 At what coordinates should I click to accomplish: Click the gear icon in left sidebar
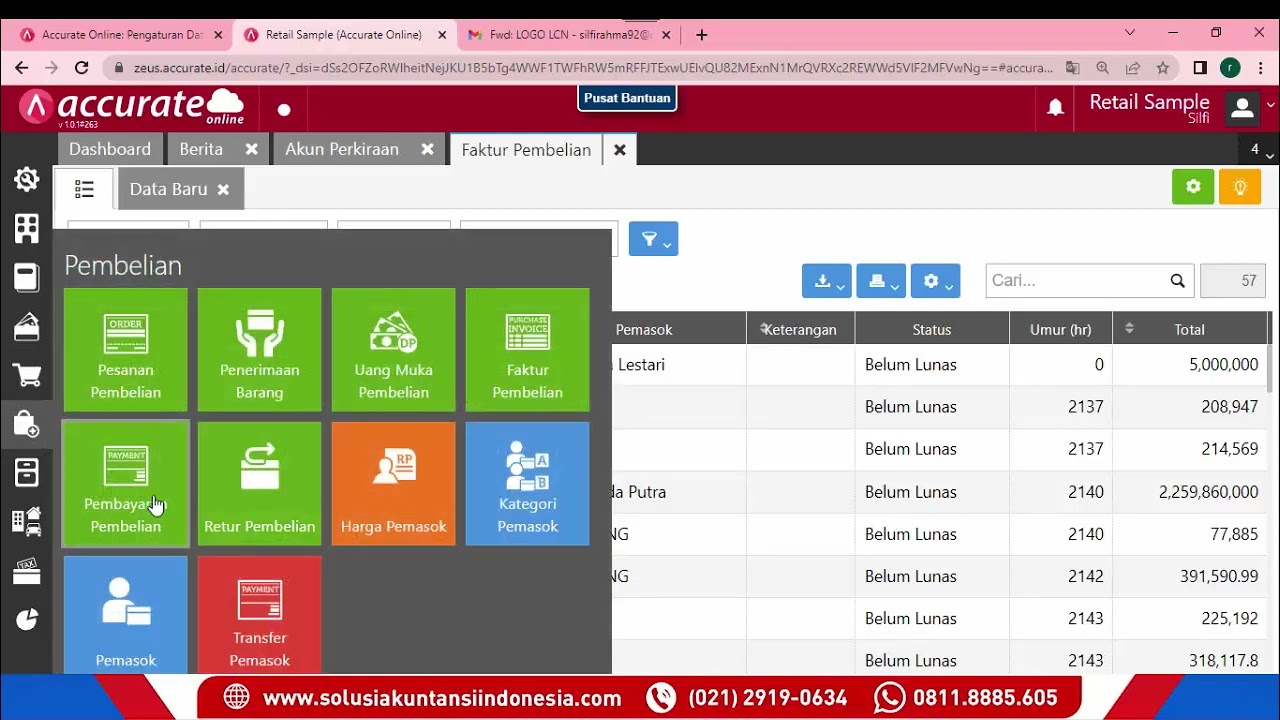[27, 180]
